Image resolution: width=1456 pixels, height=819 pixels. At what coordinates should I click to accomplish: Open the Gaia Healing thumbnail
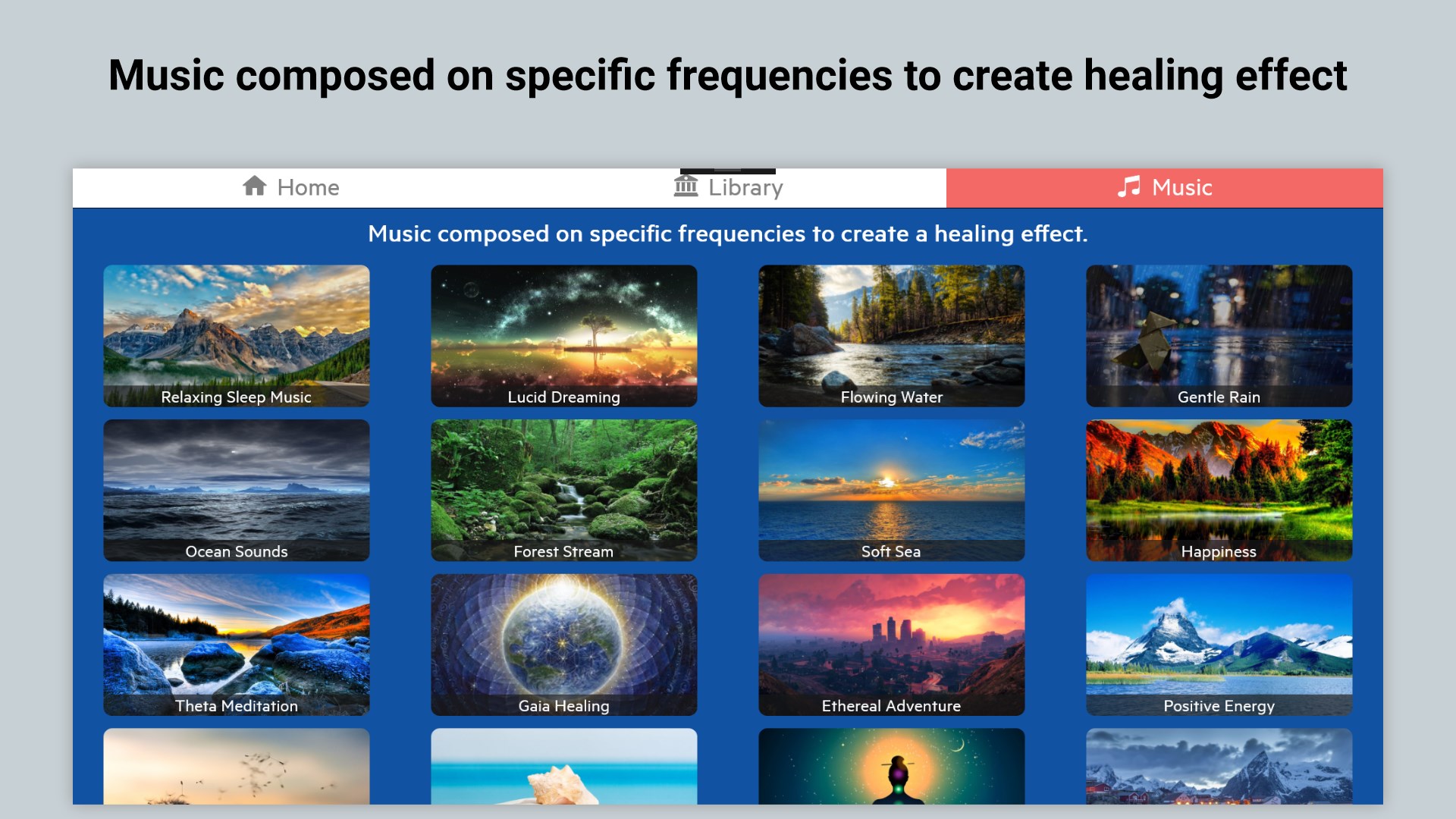coord(563,645)
